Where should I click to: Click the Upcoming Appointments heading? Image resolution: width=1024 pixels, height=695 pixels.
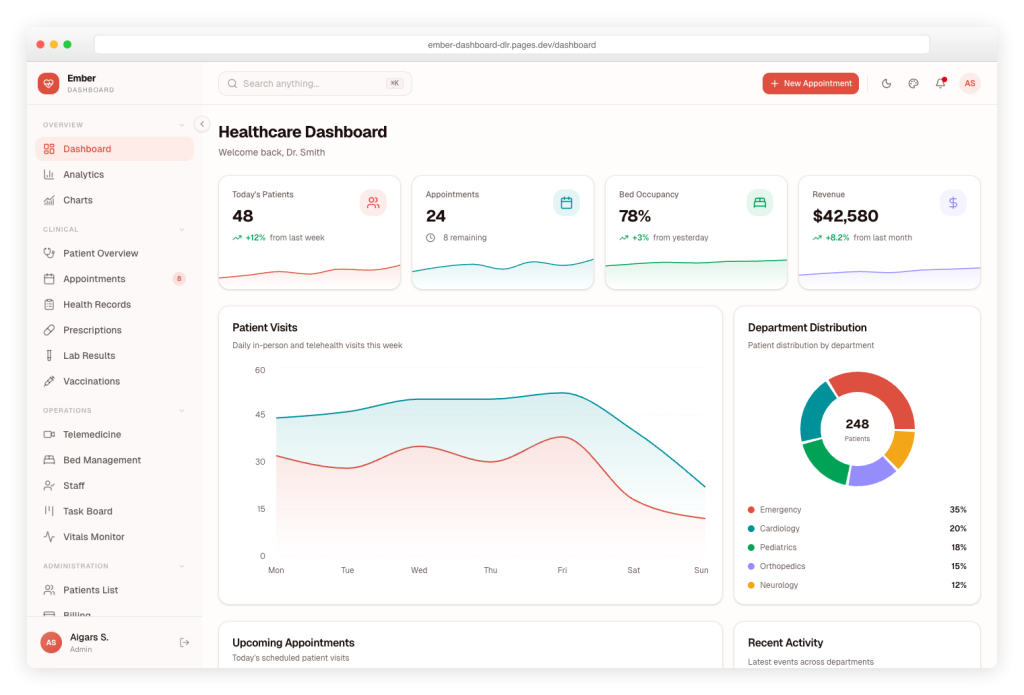(x=293, y=643)
